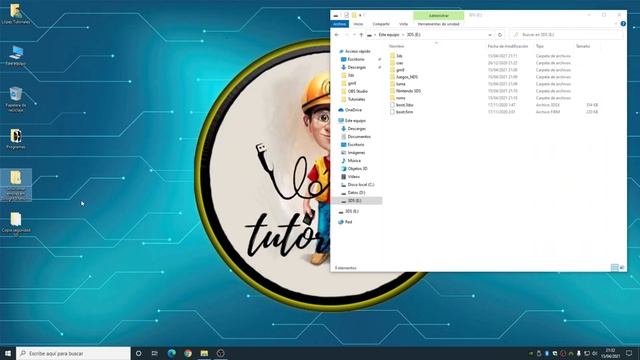The height and width of the screenshot is (360, 640).
Task: Open the Compartir ribbon tab
Action: 381,24
